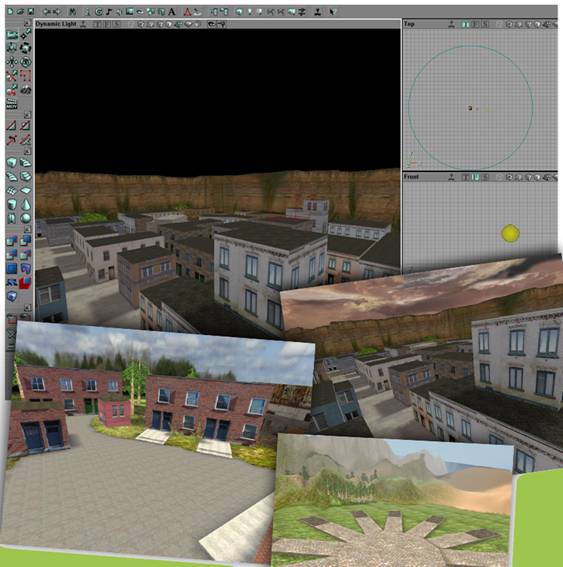This screenshot has width=563, height=567.
Task: Click the New Level icon in top toolbar
Action: click(x=10, y=12)
